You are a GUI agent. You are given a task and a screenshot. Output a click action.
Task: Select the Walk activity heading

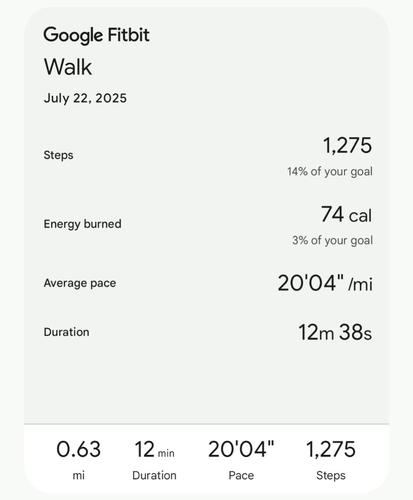tap(68, 67)
